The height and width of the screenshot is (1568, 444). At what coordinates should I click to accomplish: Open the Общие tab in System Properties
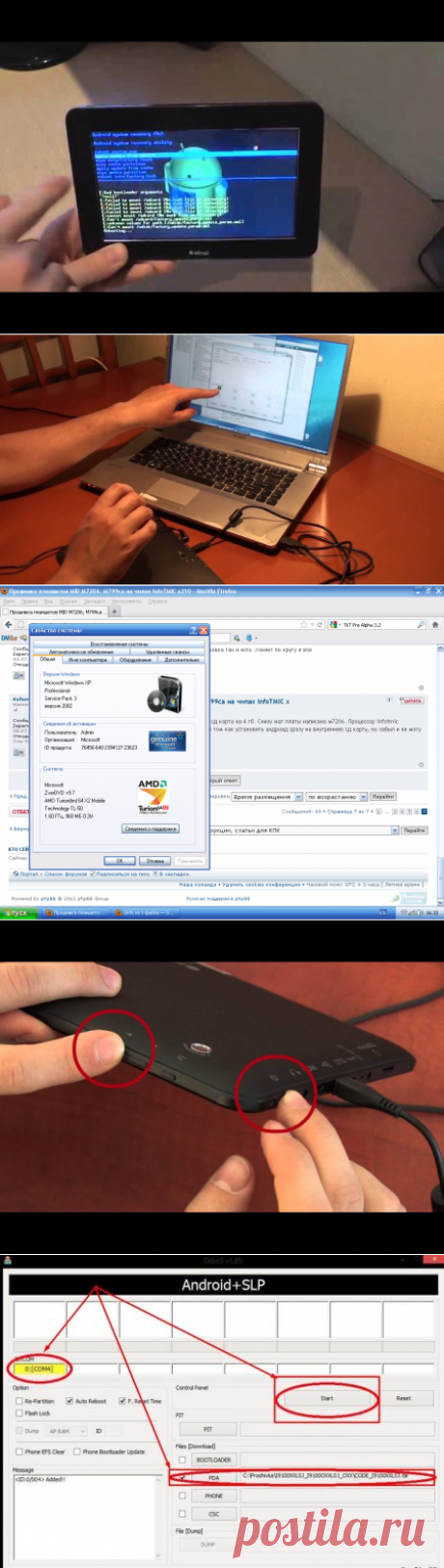47,660
